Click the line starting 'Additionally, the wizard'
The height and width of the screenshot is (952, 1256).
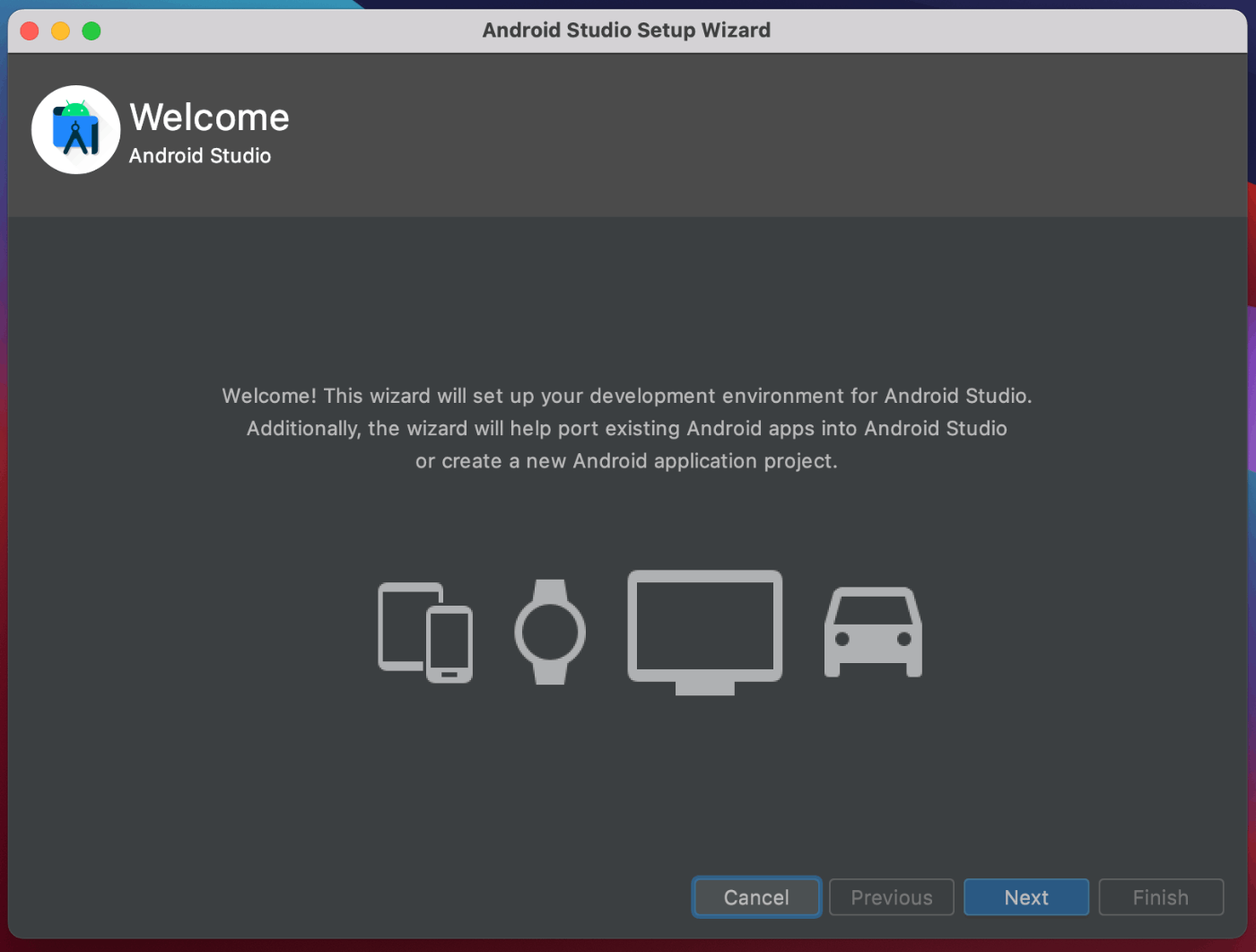tap(627, 429)
